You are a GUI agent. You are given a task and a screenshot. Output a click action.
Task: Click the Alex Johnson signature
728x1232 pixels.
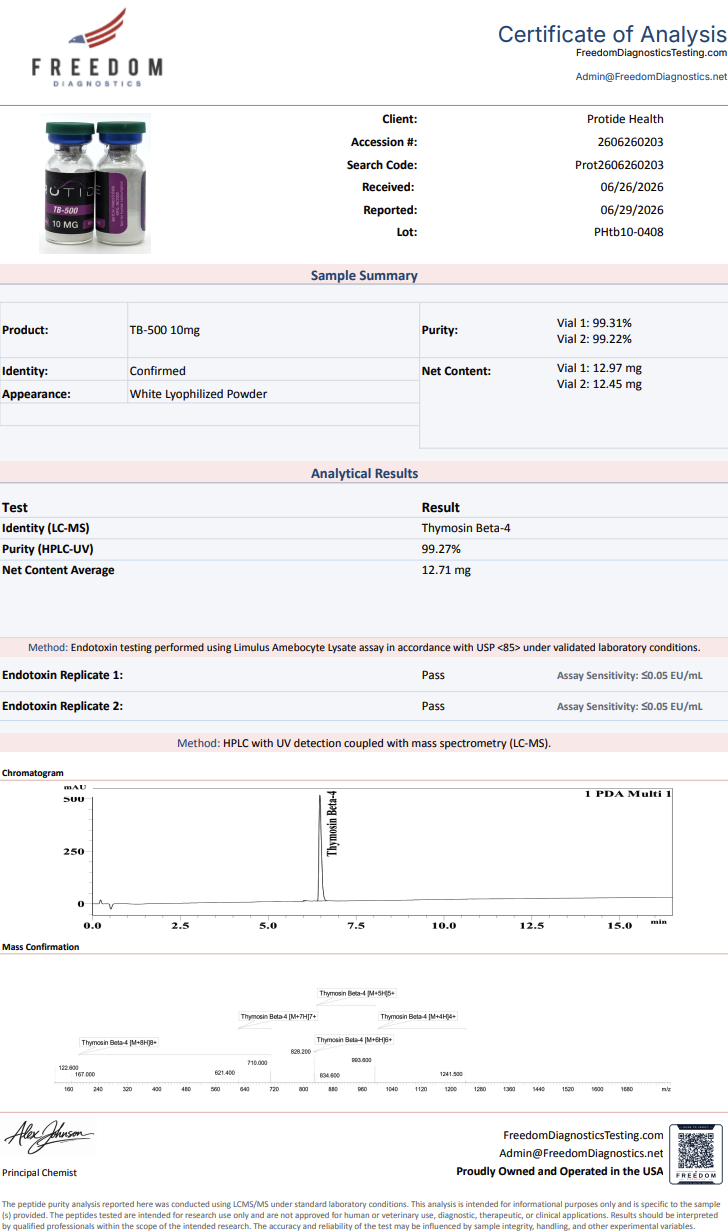coord(50,1135)
